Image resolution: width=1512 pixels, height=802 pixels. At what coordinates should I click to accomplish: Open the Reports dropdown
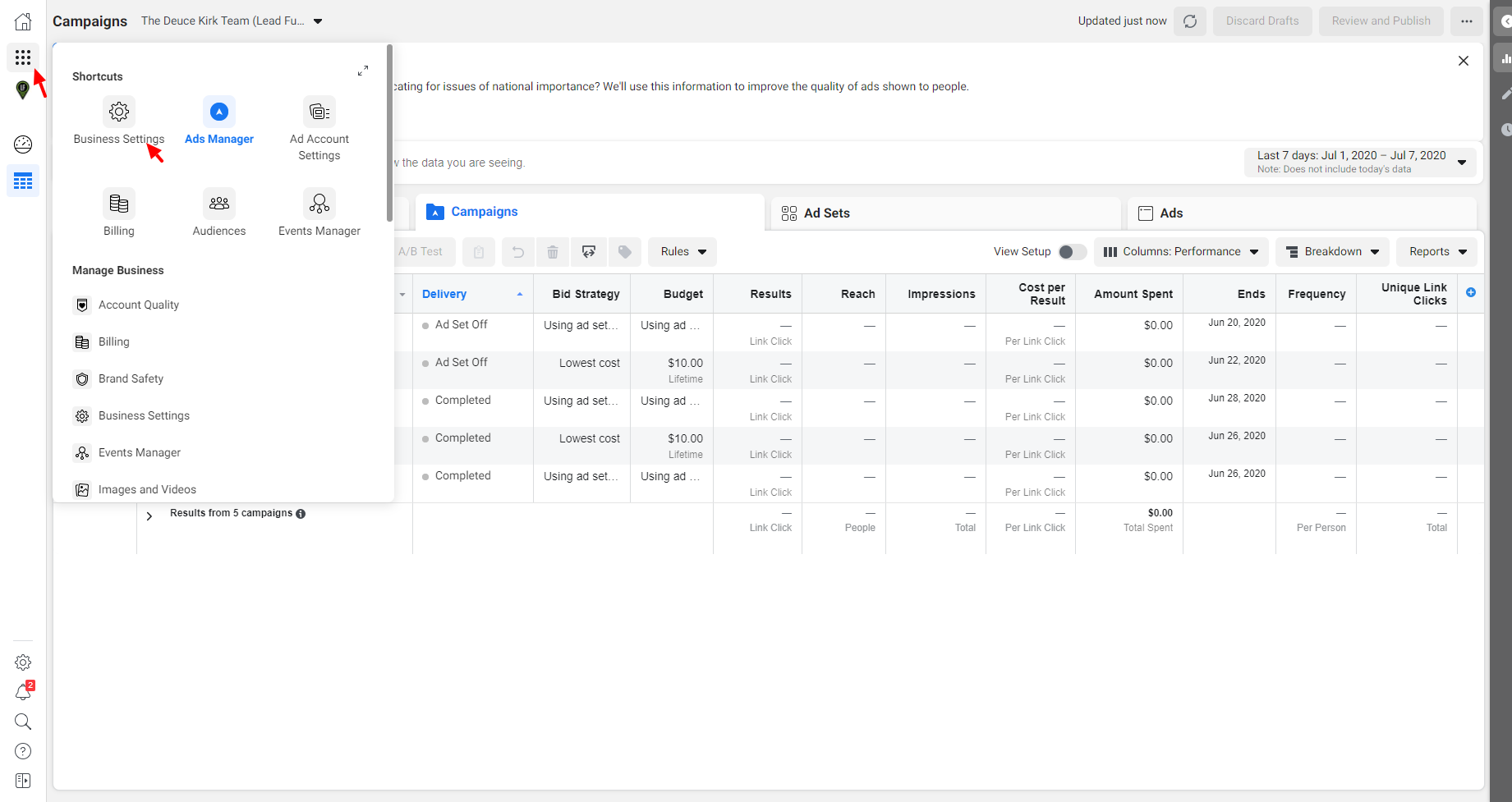[1437, 252]
